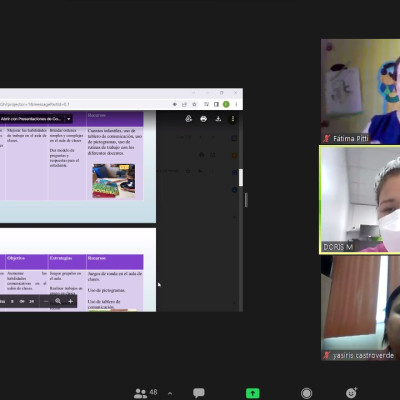Screen dimensions: 400x400
Task: Add the file shortcut to Drive
Action: (189, 119)
